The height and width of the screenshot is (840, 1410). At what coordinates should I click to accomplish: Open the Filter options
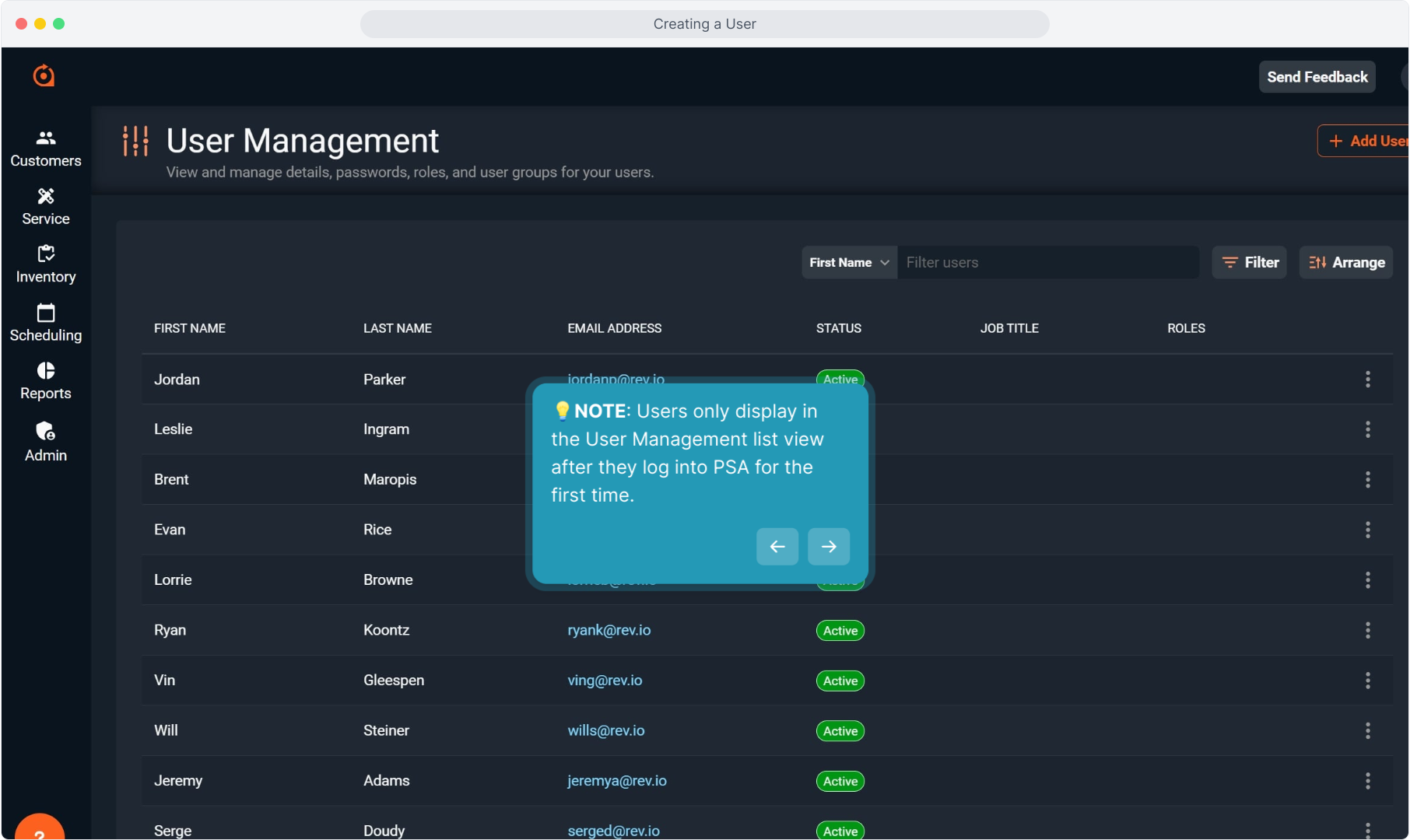click(x=1249, y=263)
